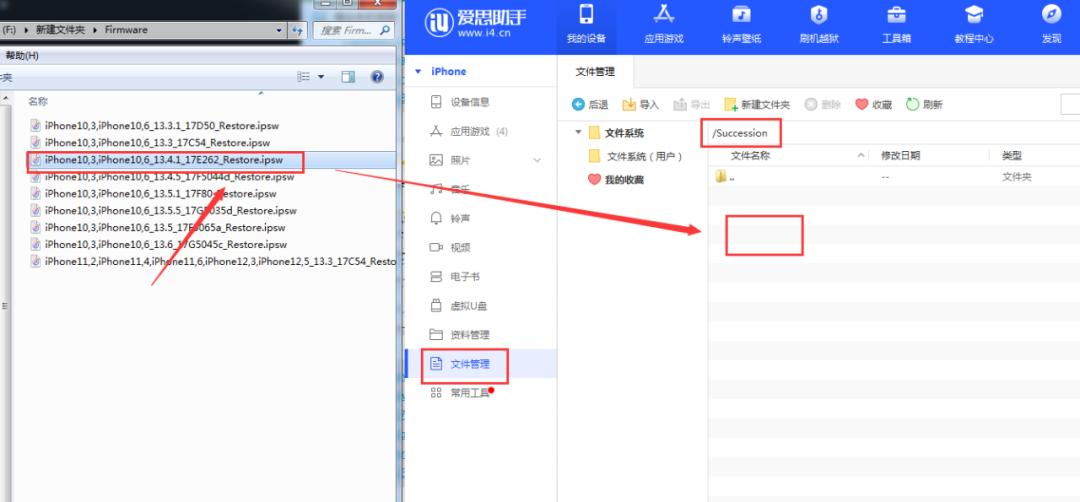Select the ".." parent folder row
The image size is (1080, 502).
(894, 177)
